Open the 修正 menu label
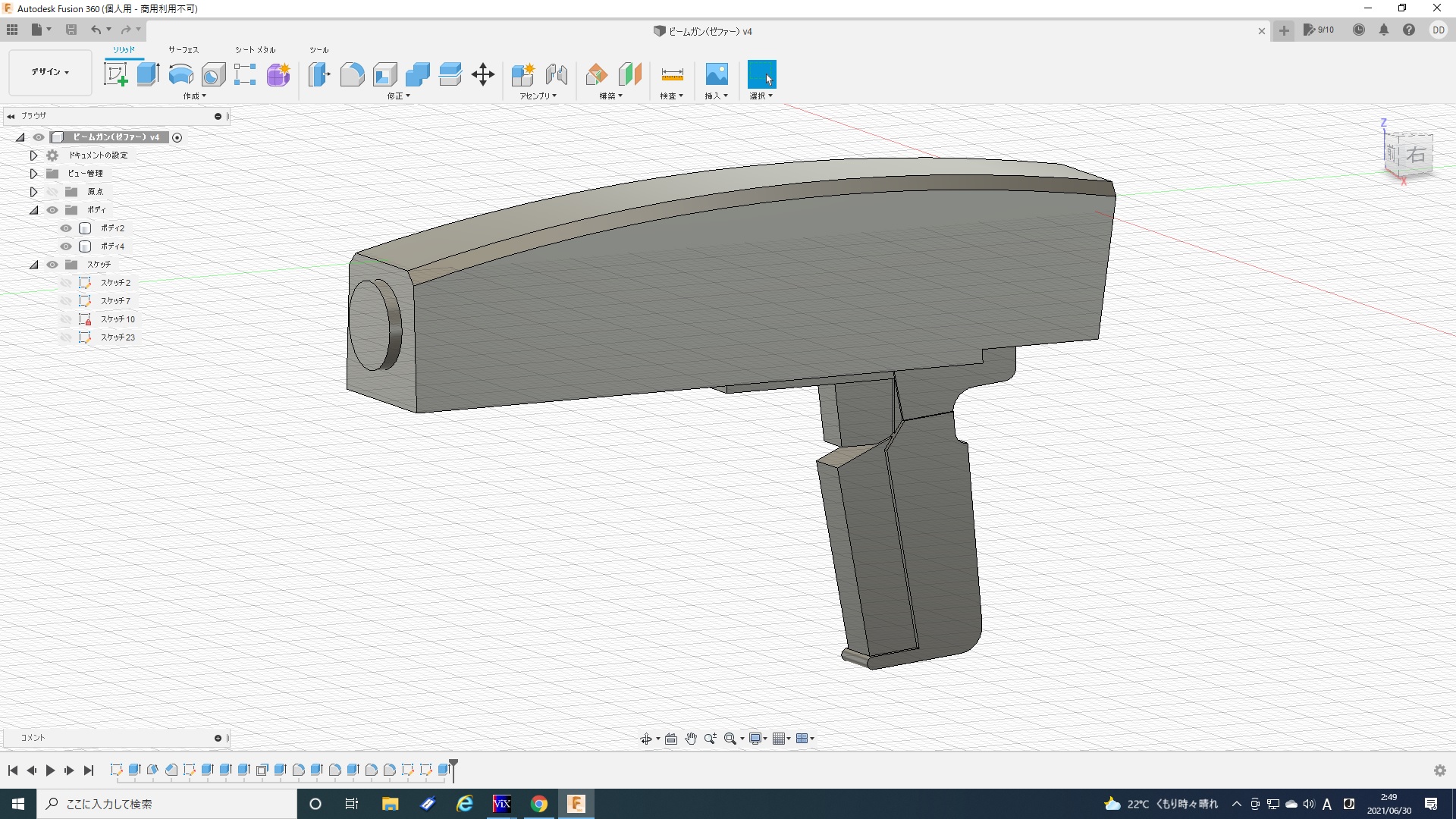This screenshot has width=1456, height=819. pyautogui.click(x=398, y=96)
